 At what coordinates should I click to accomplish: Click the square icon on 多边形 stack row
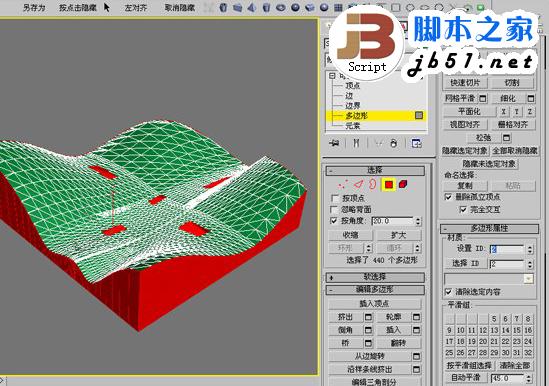(419, 115)
